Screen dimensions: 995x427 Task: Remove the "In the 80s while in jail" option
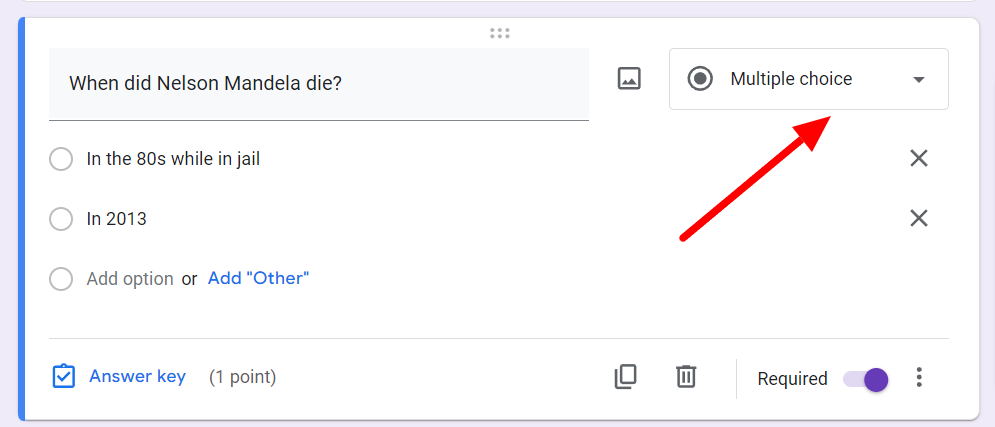point(919,158)
